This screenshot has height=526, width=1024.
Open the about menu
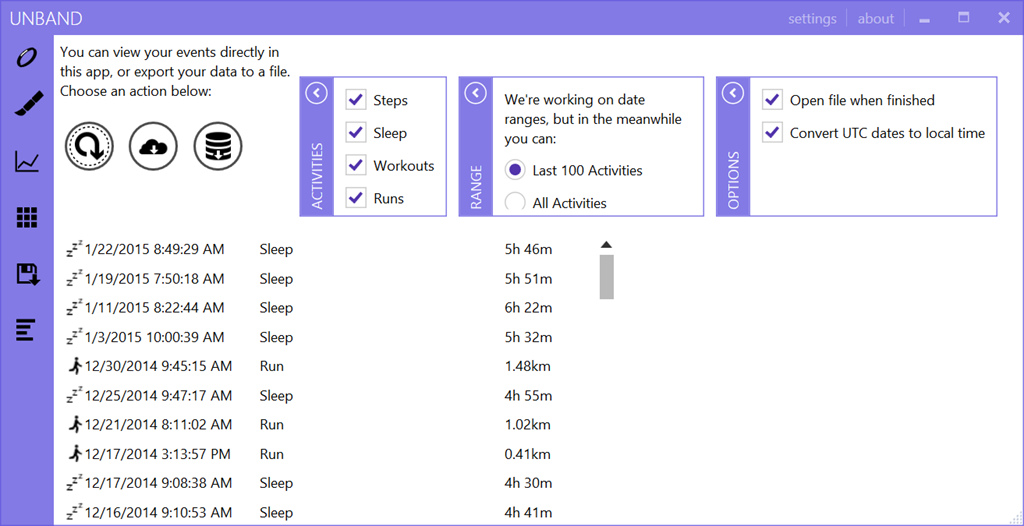coord(875,18)
